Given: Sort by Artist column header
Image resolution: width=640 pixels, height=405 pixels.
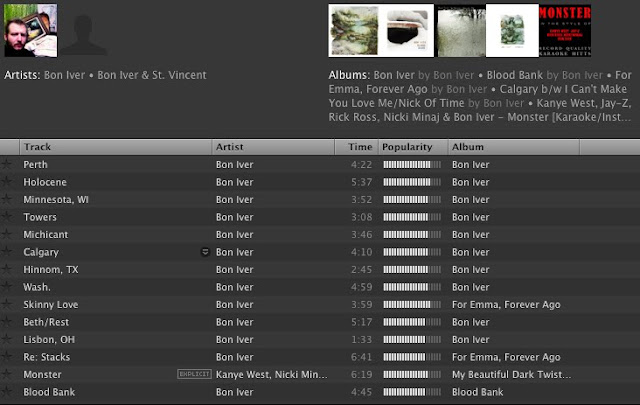Looking at the screenshot, I should point(273,147).
